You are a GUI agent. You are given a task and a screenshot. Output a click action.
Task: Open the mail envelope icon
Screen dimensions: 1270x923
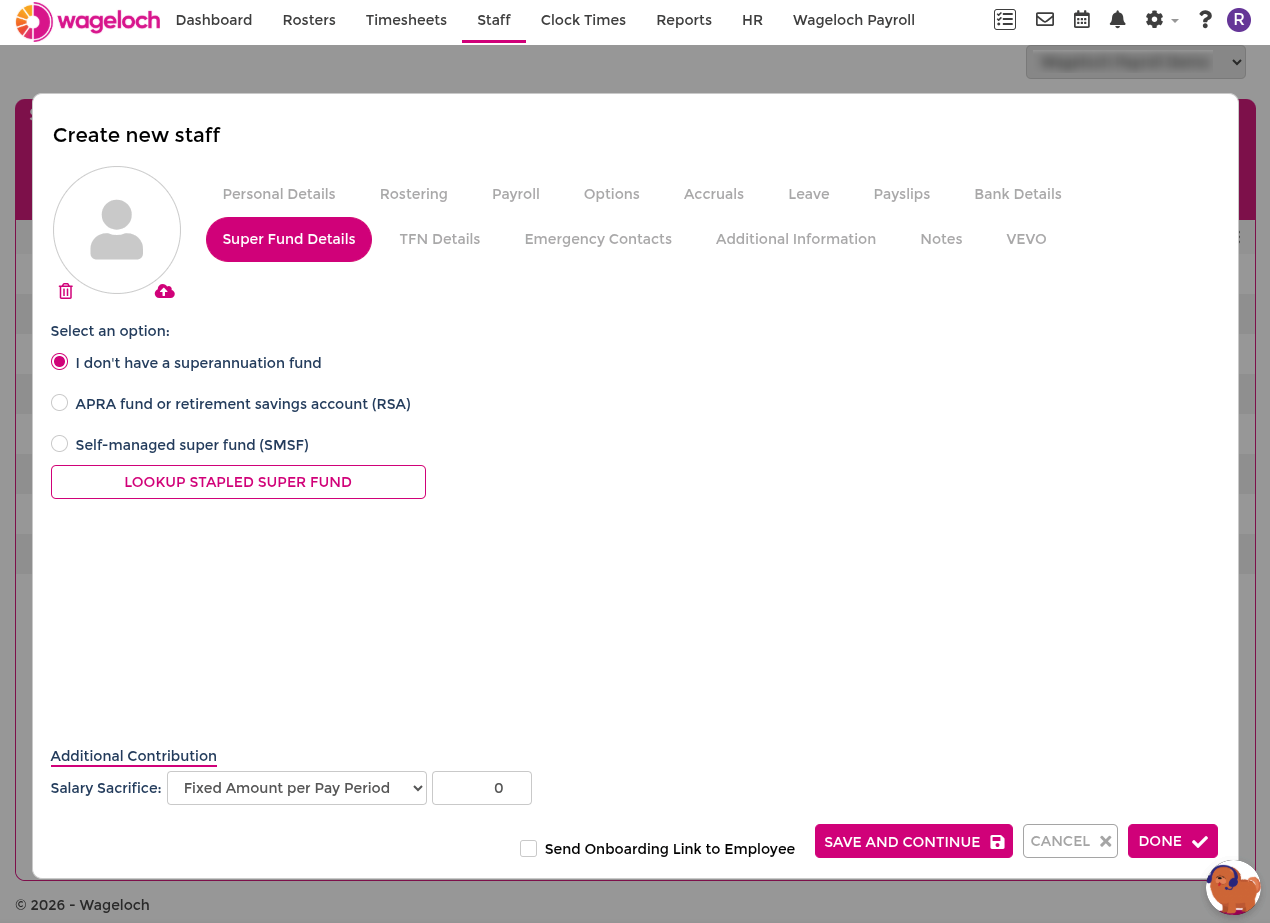click(x=1045, y=20)
